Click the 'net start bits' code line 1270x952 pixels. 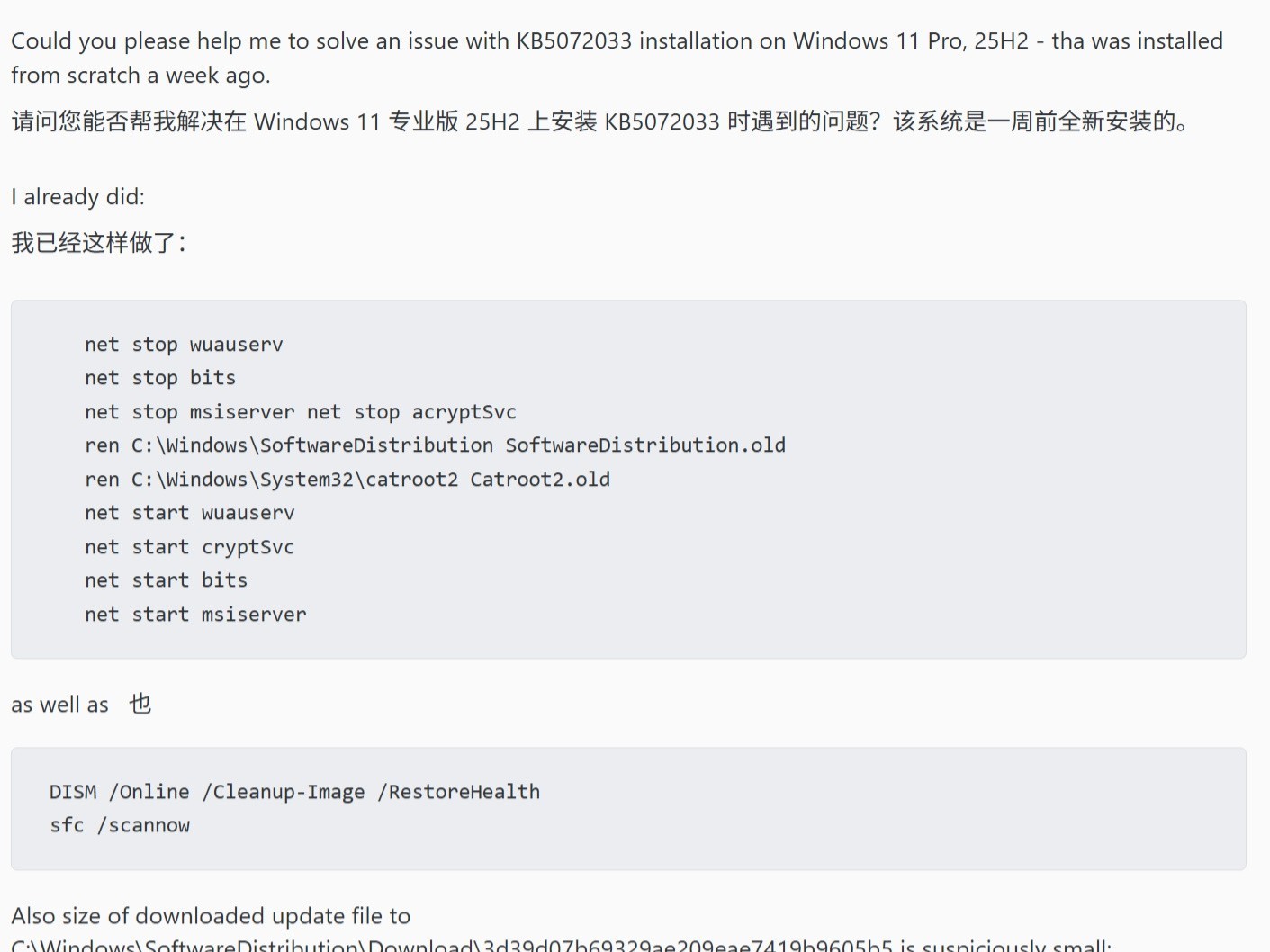tap(166, 580)
